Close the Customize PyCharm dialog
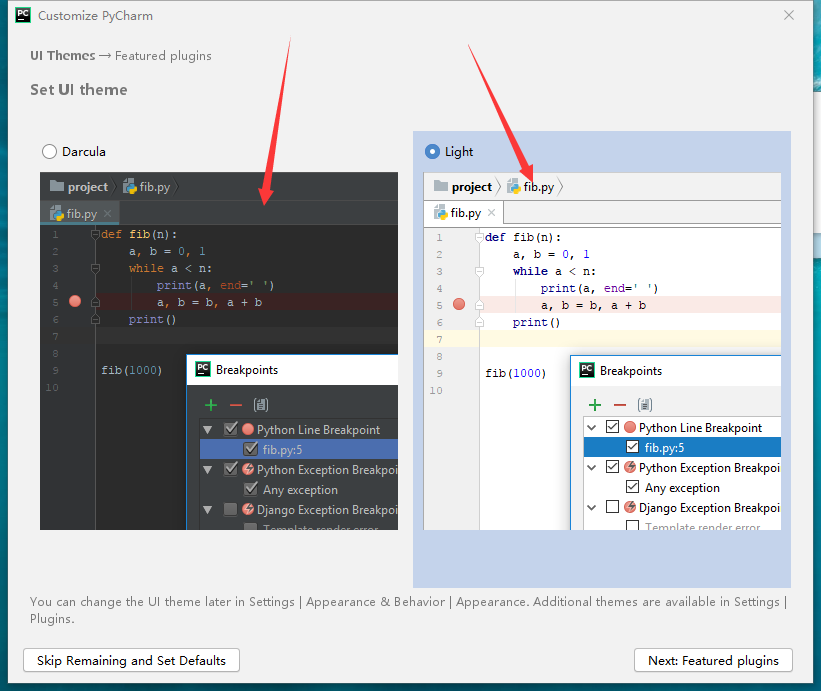Screen dimensions: 821x691 point(789,15)
